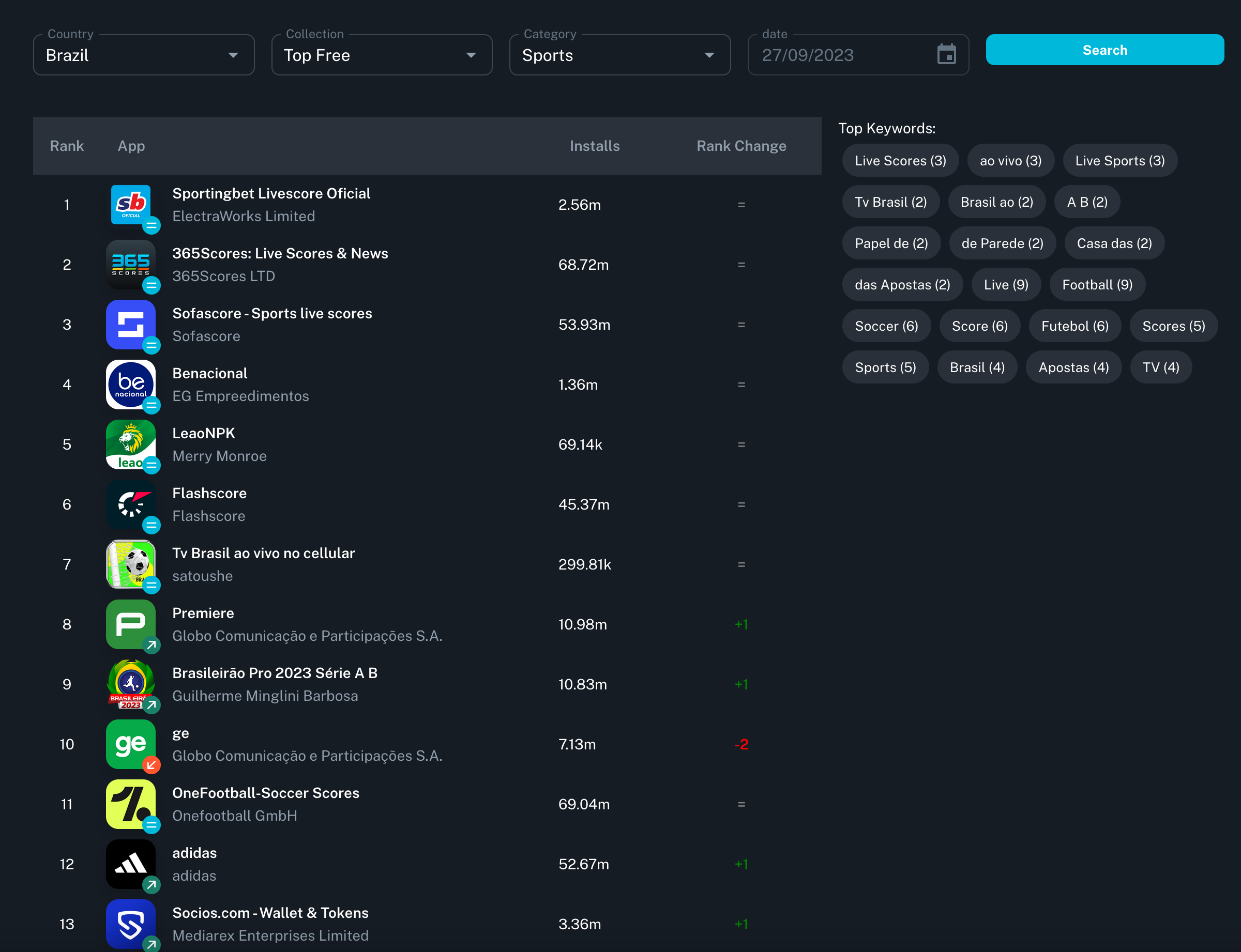Click the Tv Brasil ao vivo app icon
Image resolution: width=1241 pixels, height=952 pixels.
click(130, 564)
